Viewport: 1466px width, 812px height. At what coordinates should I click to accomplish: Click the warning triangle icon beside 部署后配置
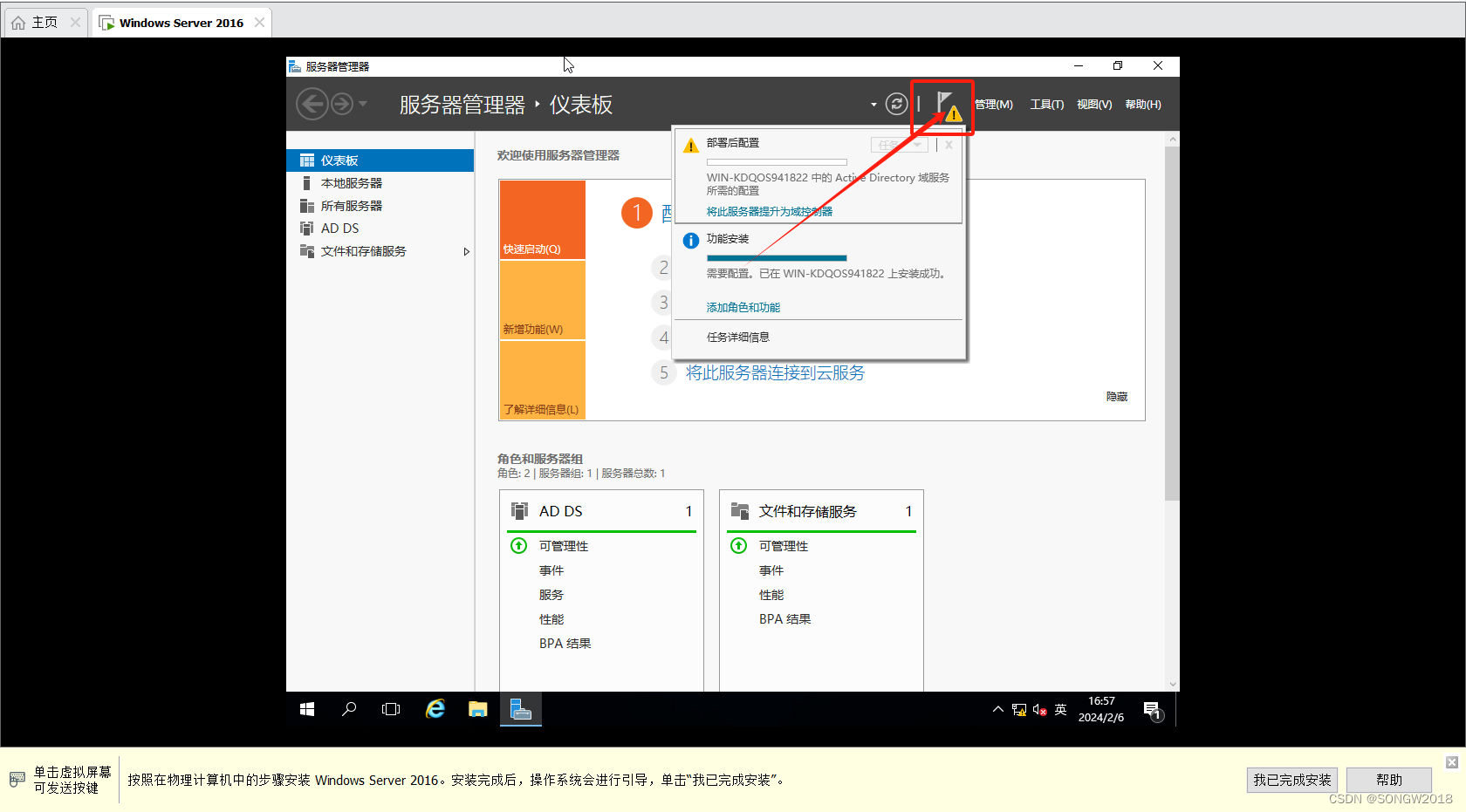click(x=691, y=146)
